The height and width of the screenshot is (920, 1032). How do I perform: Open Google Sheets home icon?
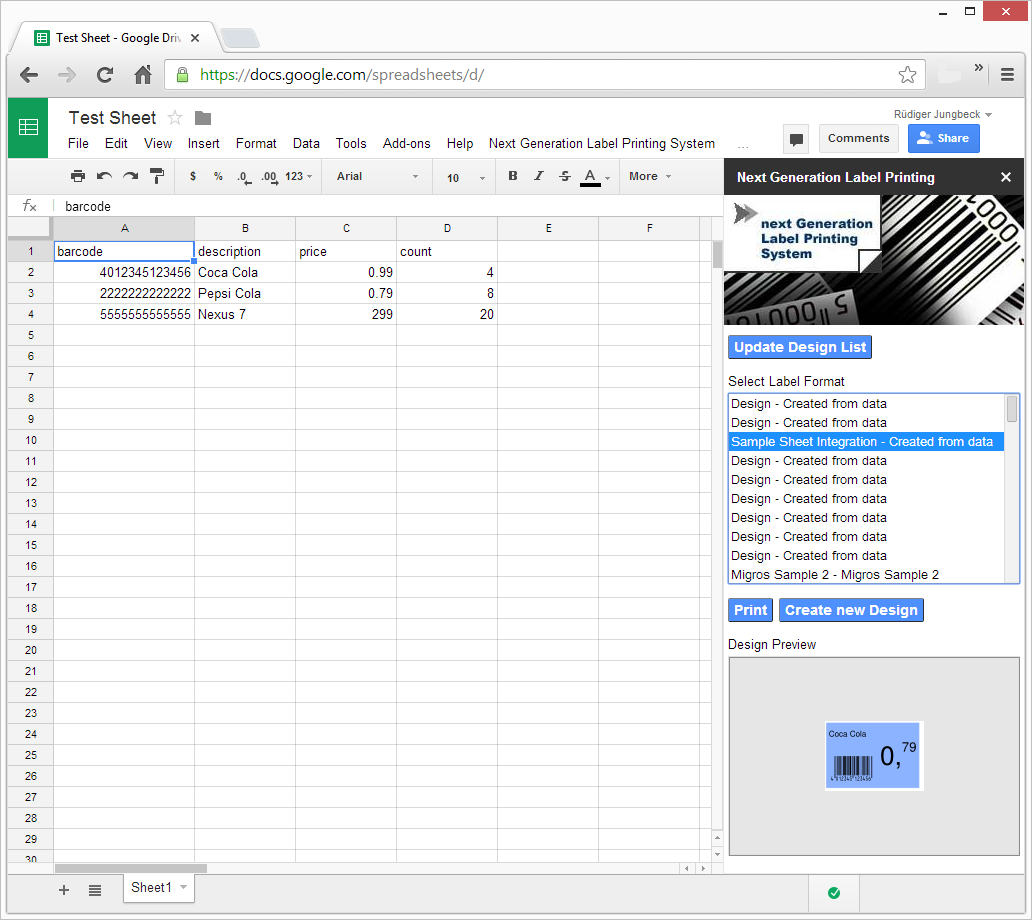28,128
